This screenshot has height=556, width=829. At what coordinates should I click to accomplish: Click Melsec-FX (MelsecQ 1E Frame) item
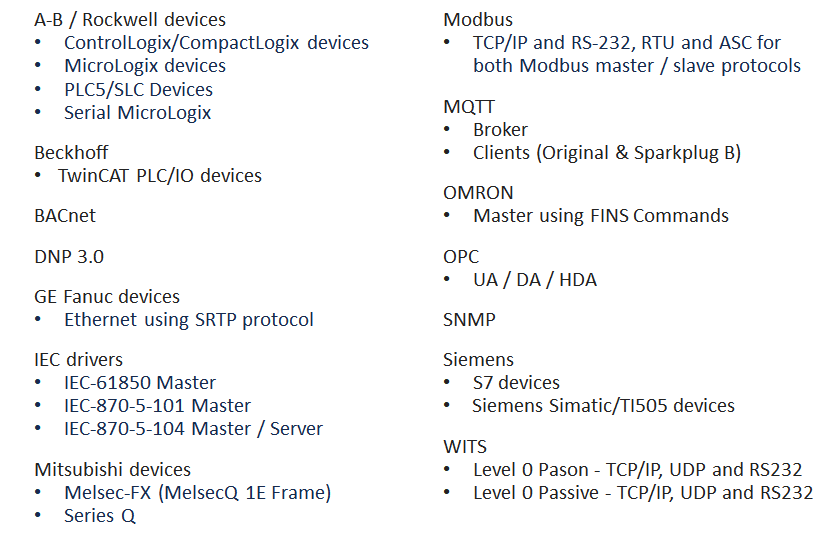[197, 492]
